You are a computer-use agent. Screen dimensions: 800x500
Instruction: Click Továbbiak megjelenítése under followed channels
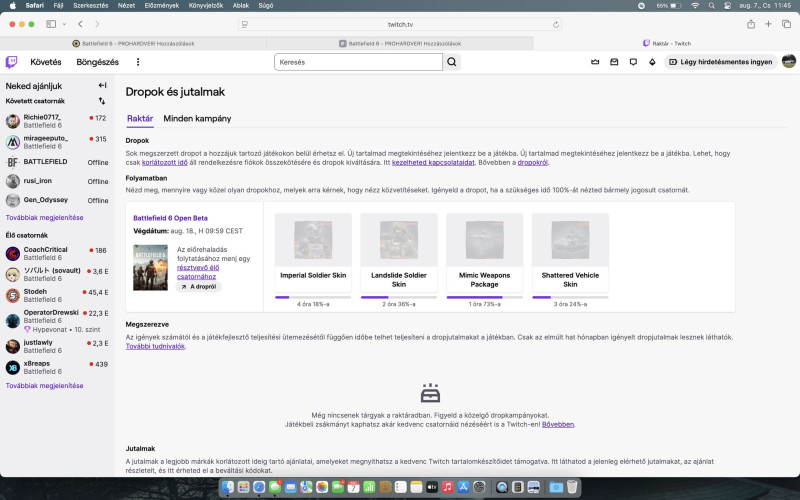[x=44, y=217]
